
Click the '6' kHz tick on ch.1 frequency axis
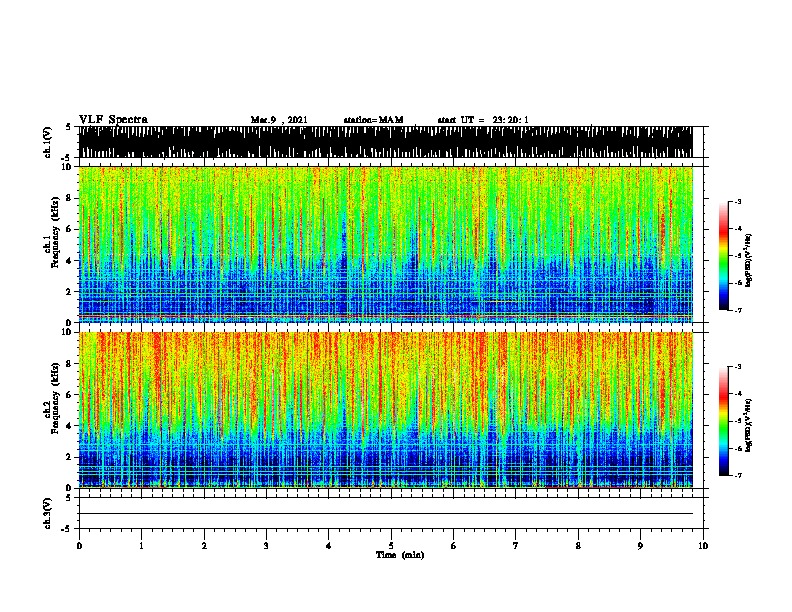(70, 229)
